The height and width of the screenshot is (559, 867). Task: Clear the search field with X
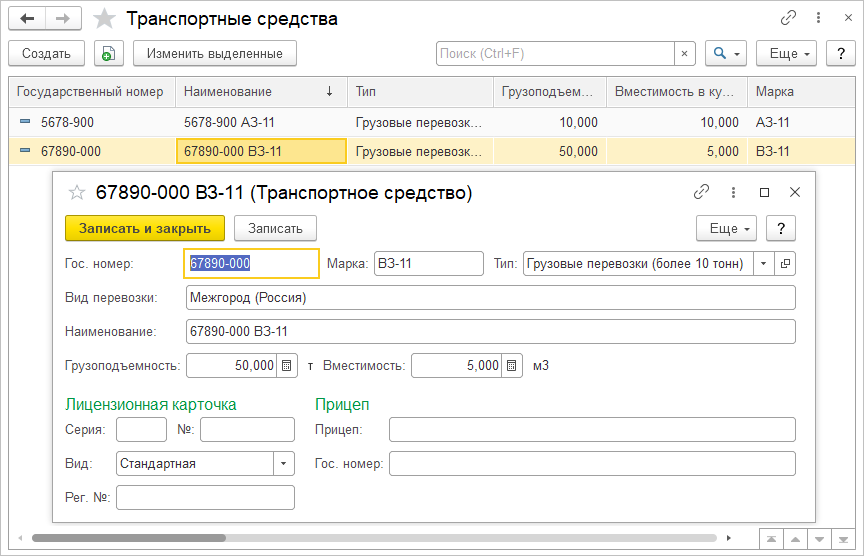coord(685,53)
